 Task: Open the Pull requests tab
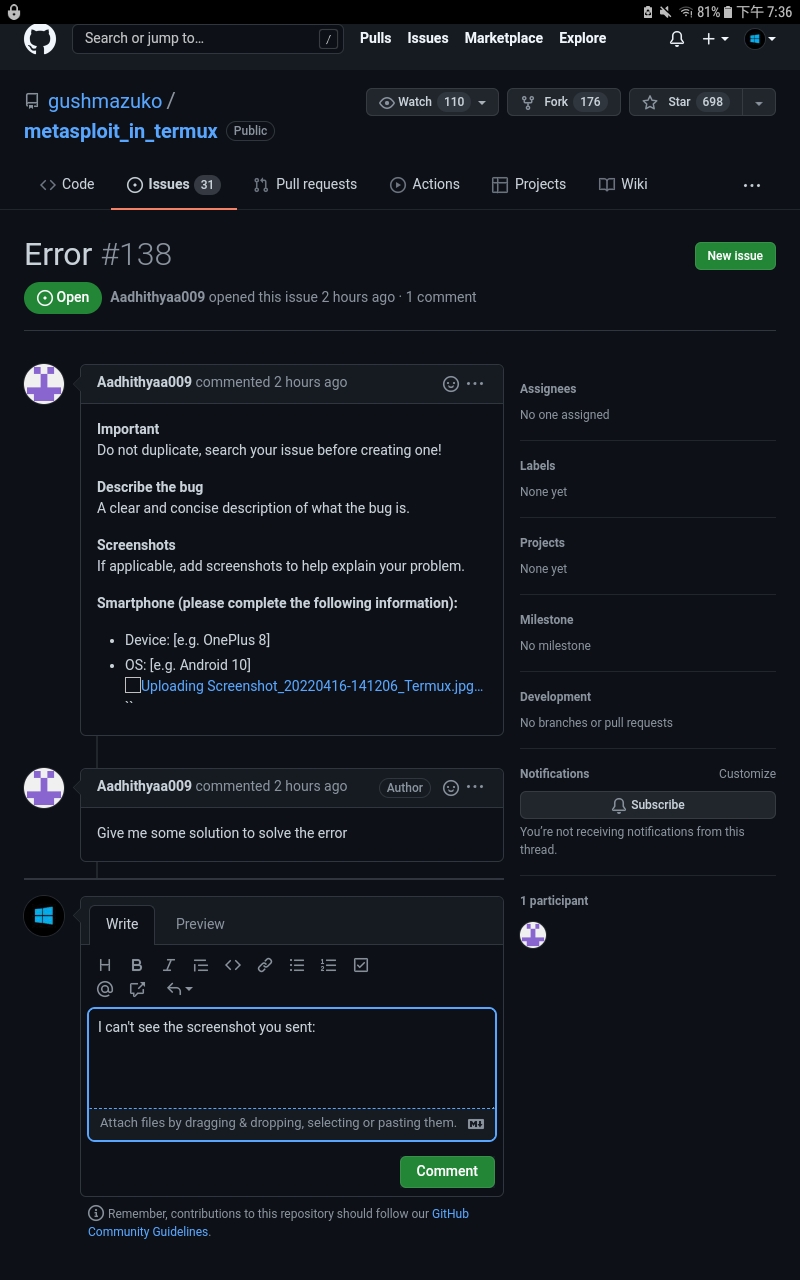[305, 184]
